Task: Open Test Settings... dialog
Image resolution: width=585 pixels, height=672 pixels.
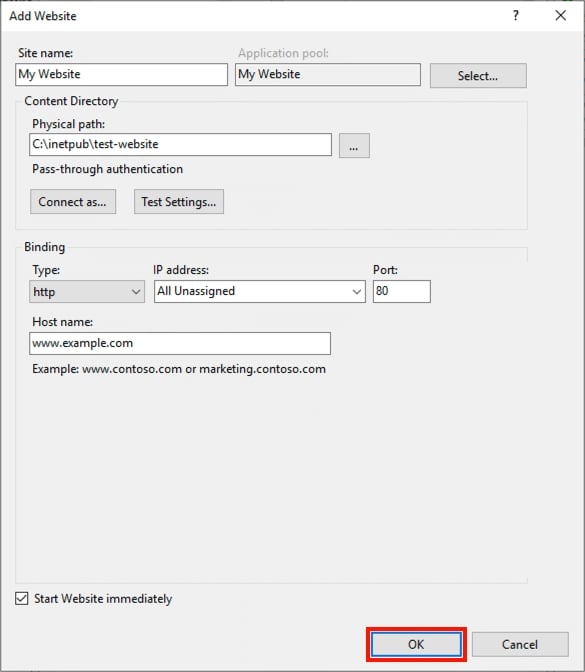Action: pos(179,201)
